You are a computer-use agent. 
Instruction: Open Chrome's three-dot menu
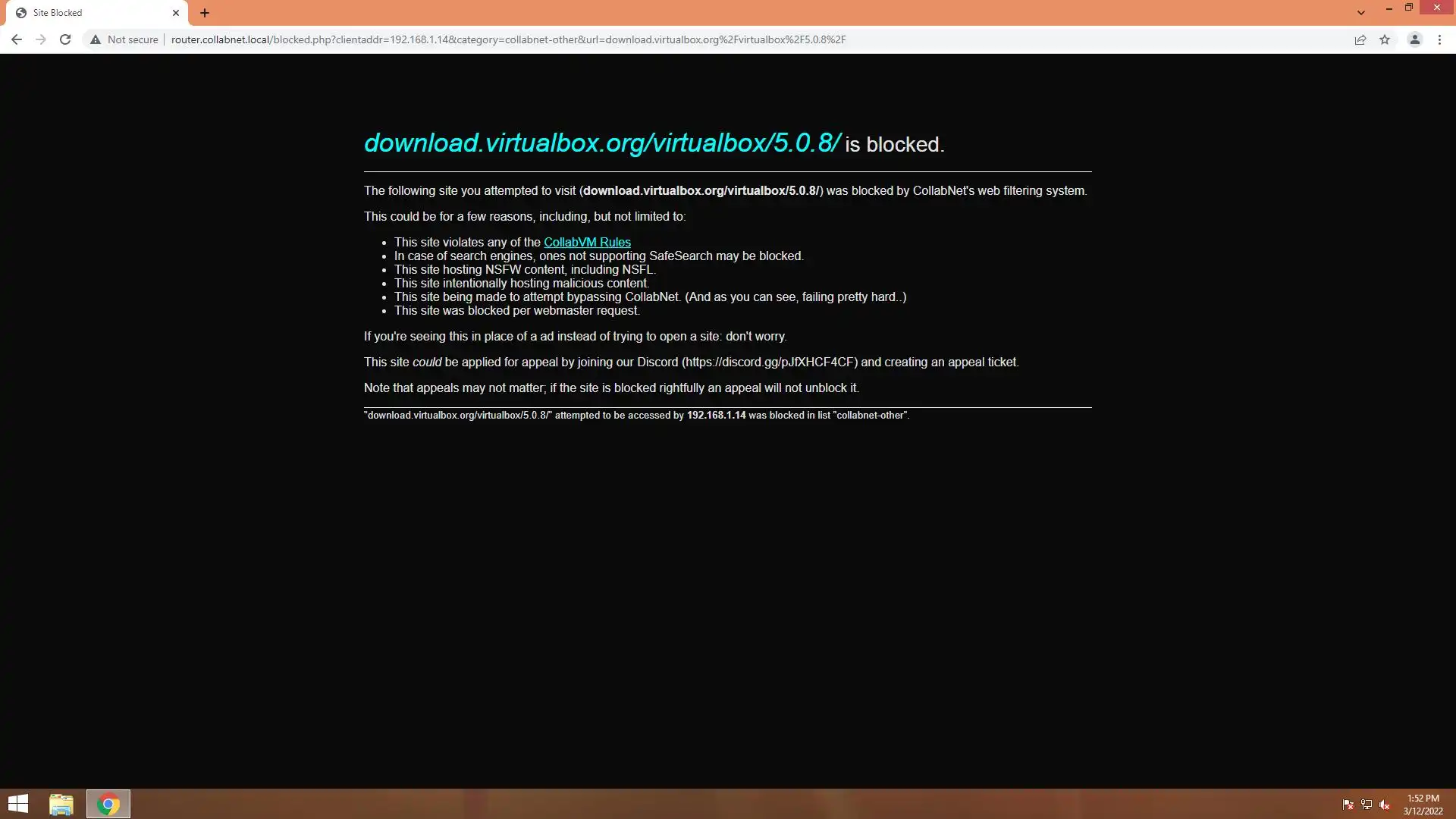click(1439, 39)
